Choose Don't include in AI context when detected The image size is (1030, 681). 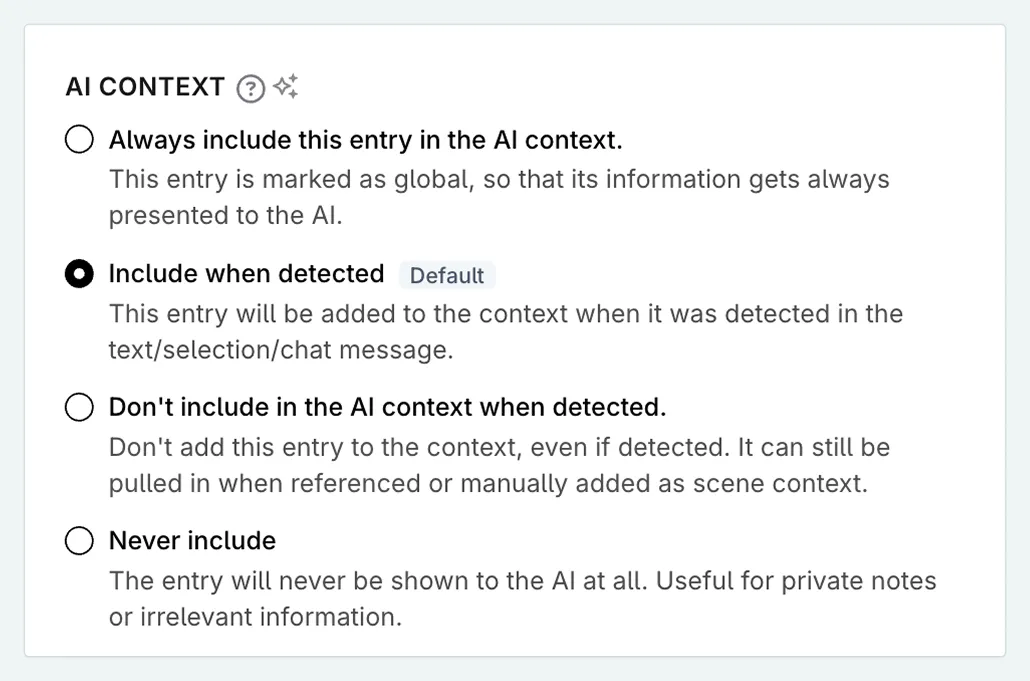click(x=79, y=407)
